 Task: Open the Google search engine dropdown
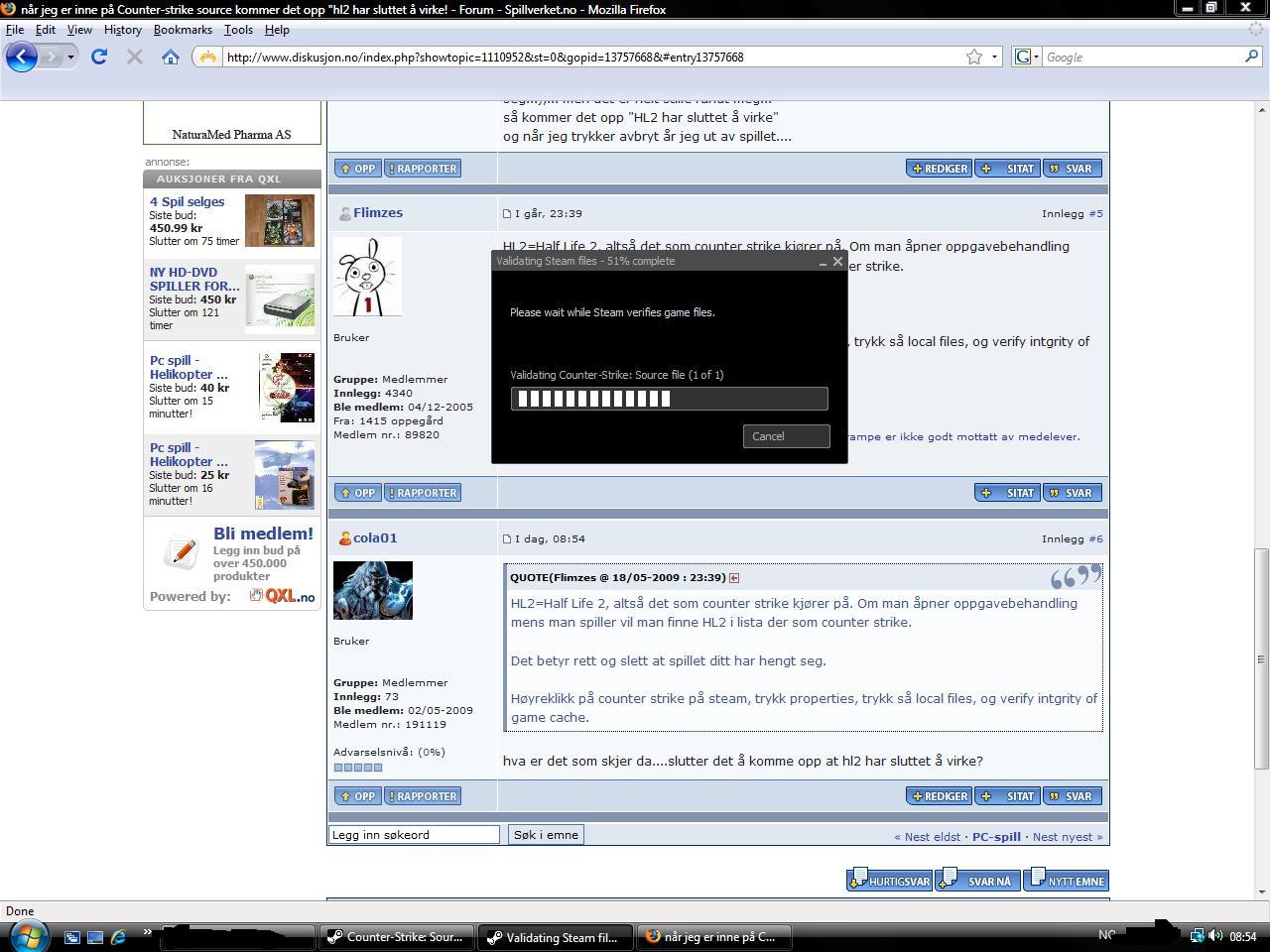1026,57
